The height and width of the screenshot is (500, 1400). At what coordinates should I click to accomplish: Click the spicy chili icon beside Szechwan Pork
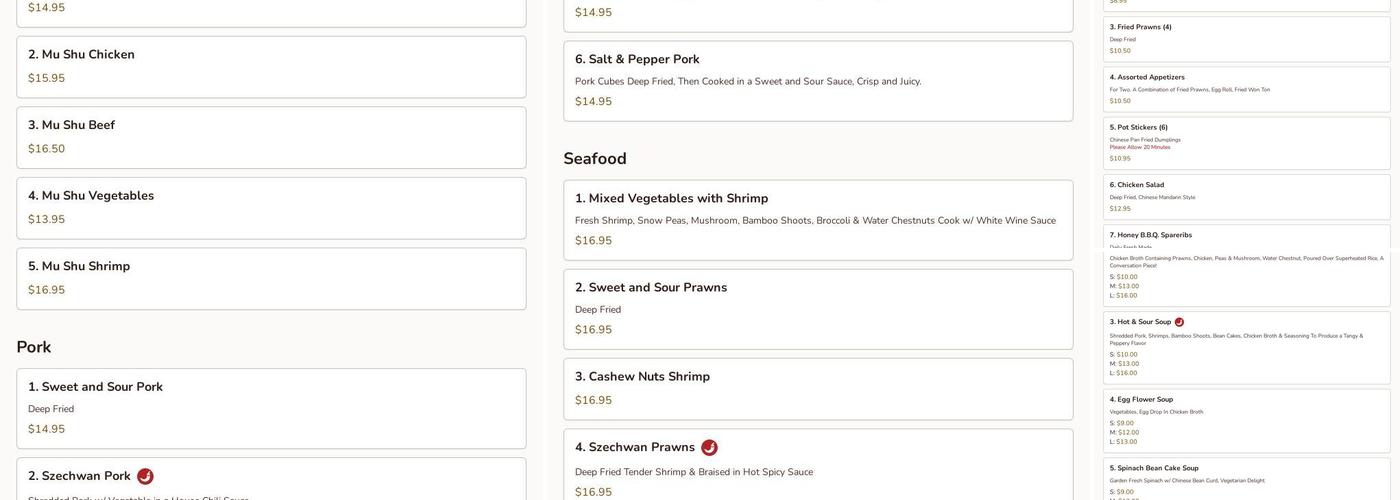pos(145,477)
